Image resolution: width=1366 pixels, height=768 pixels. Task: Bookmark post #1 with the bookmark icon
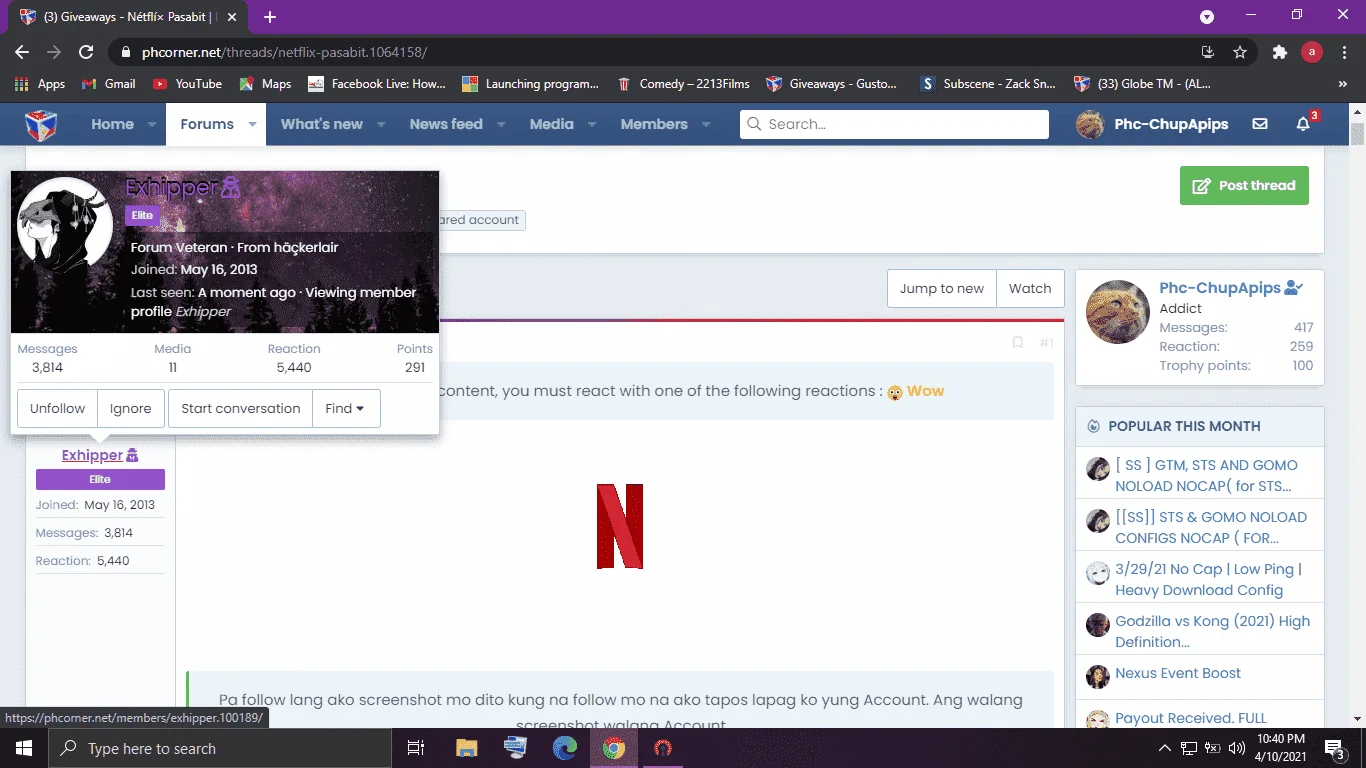(1018, 343)
